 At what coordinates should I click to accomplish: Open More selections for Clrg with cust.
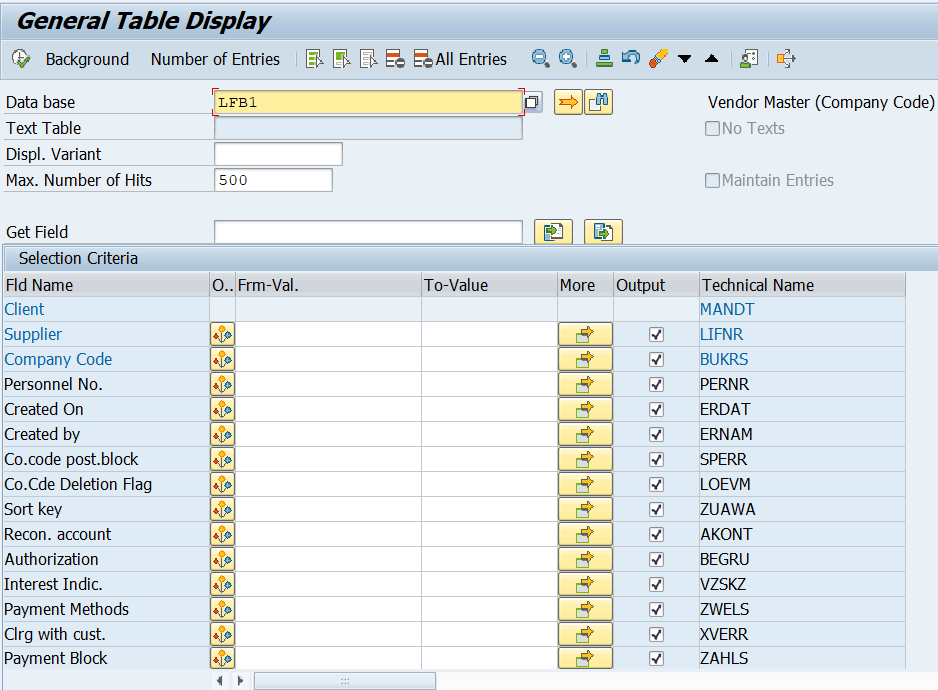[585, 634]
